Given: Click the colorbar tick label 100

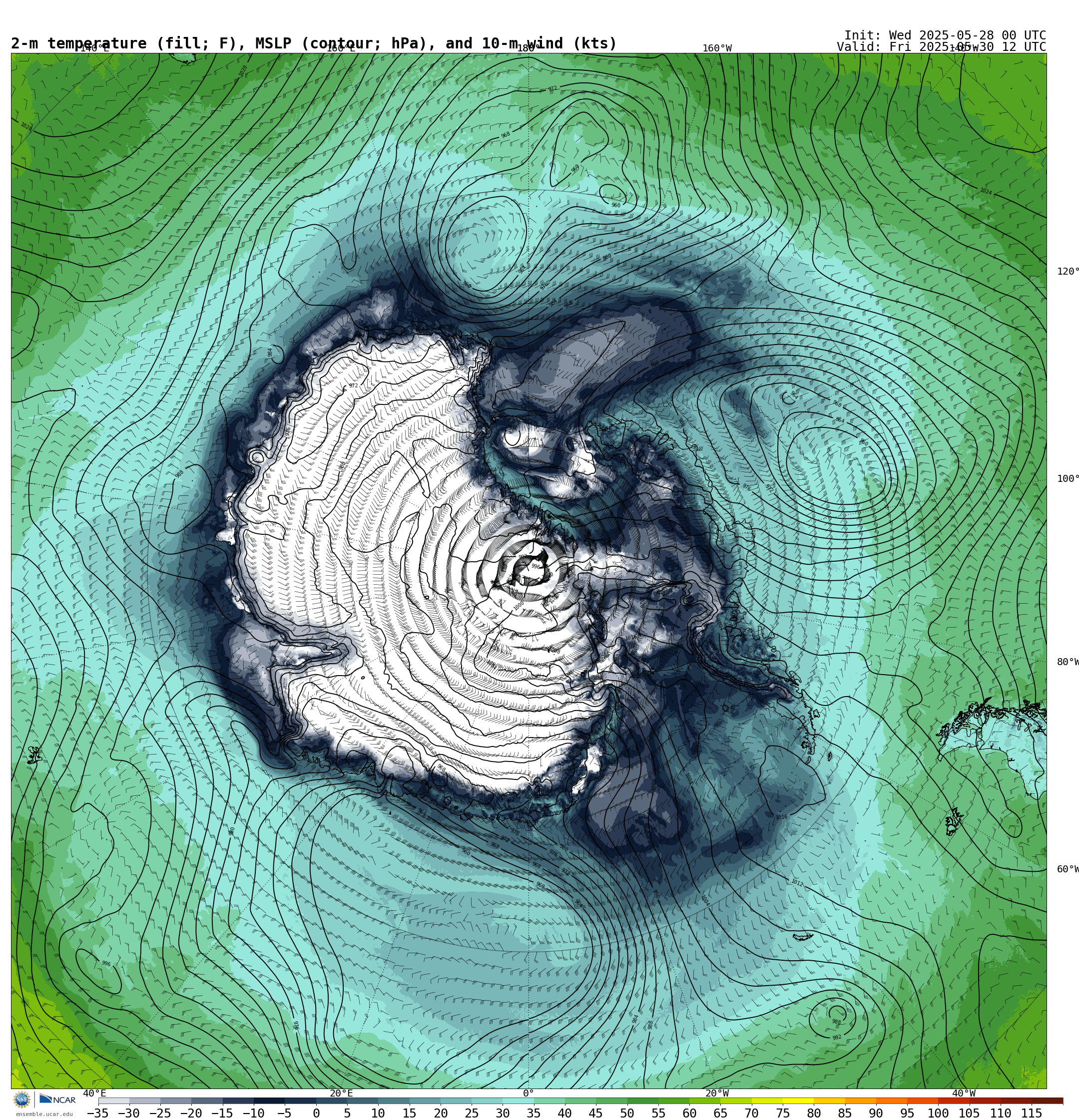Looking at the screenshot, I should click(x=938, y=1113).
